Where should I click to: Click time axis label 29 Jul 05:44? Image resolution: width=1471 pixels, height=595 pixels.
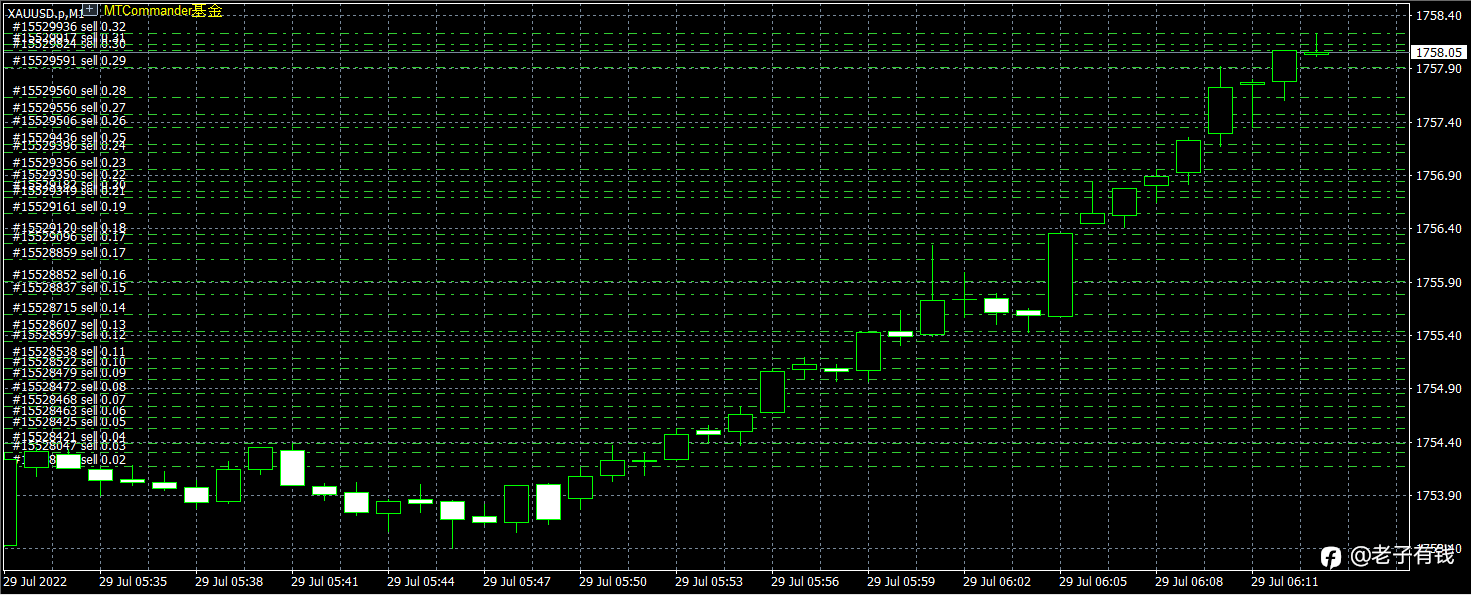421,581
